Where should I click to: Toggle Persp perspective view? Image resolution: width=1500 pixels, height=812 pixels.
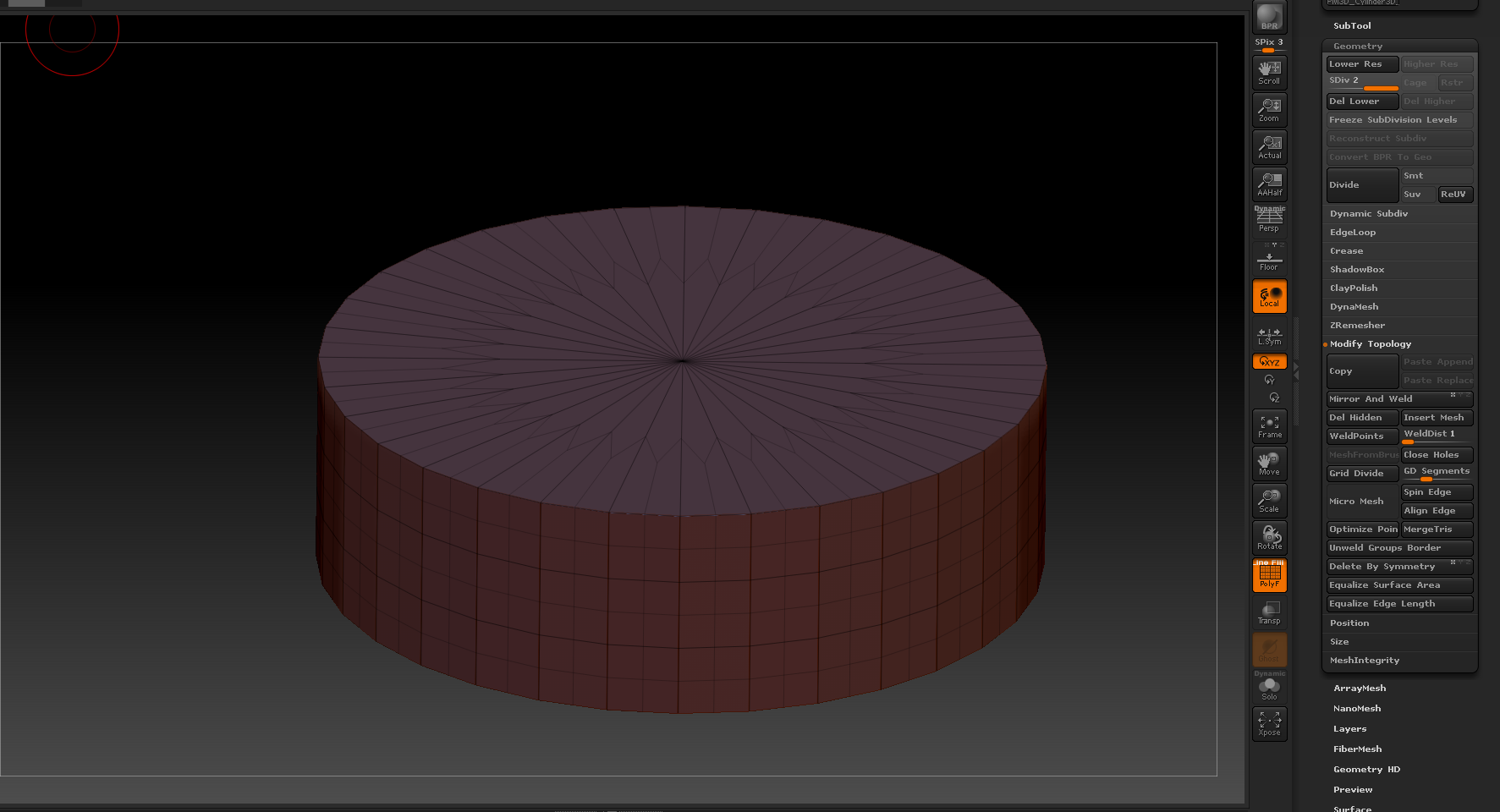1269,220
